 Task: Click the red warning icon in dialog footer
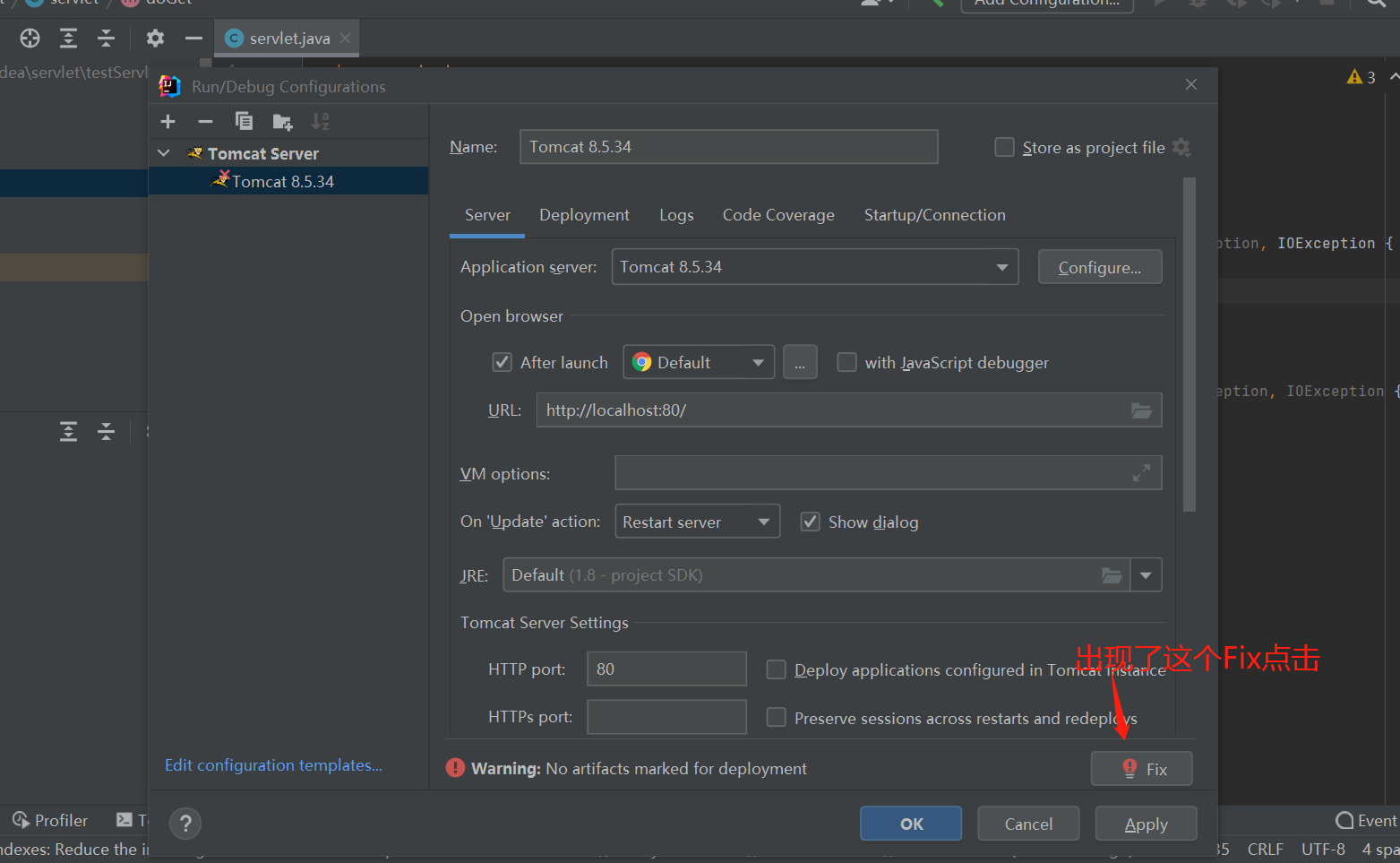[455, 768]
